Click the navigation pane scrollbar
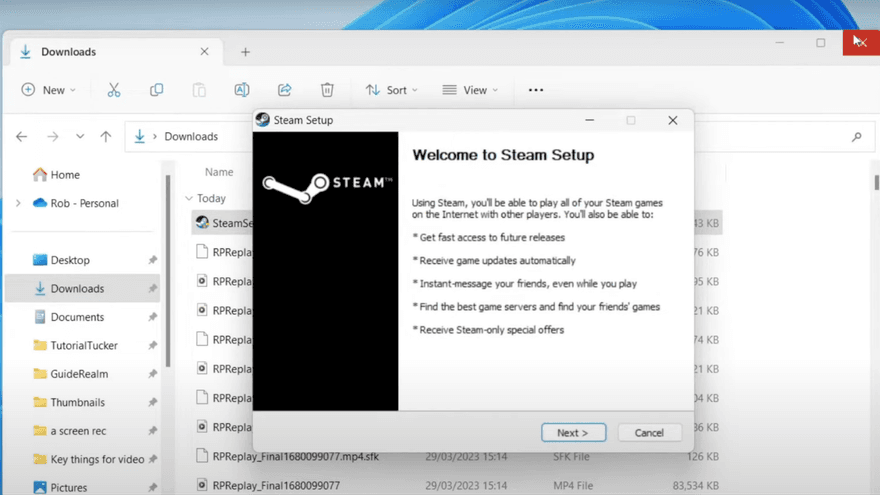The width and height of the screenshot is (880, 495). [x=168, y=269]
